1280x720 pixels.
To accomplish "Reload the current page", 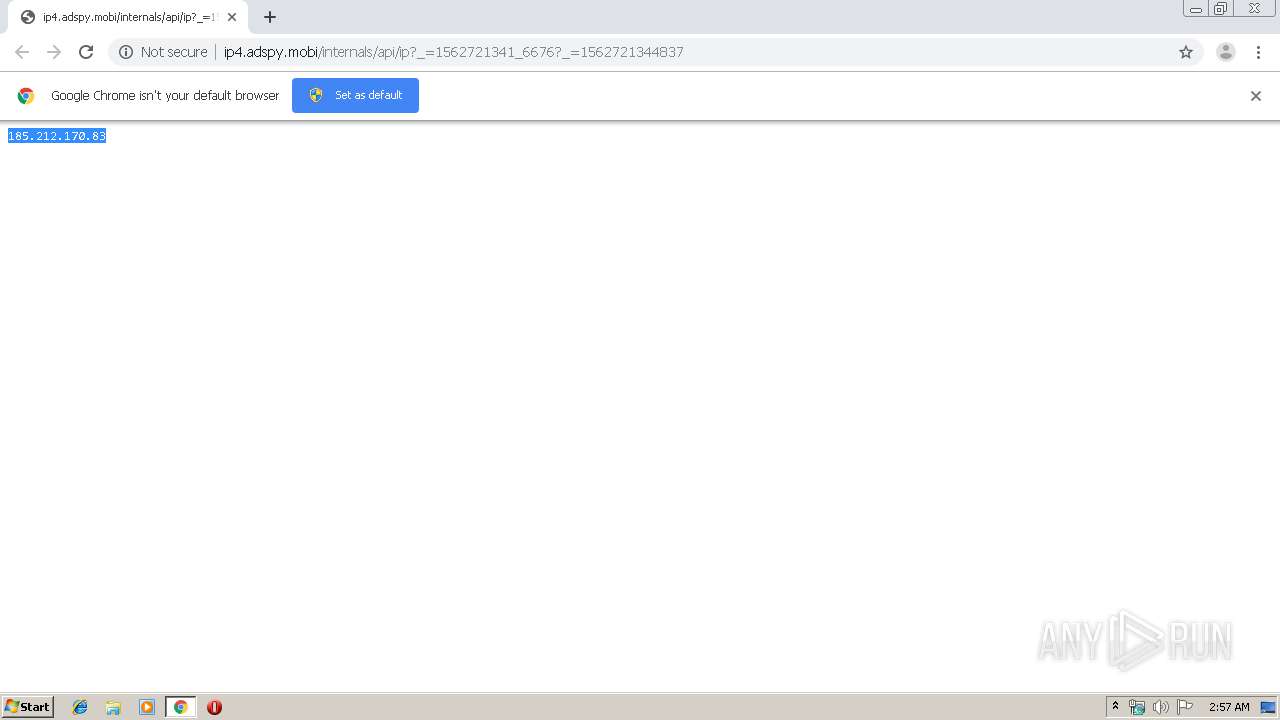I will pyautogui.click(x=86, y=52).
